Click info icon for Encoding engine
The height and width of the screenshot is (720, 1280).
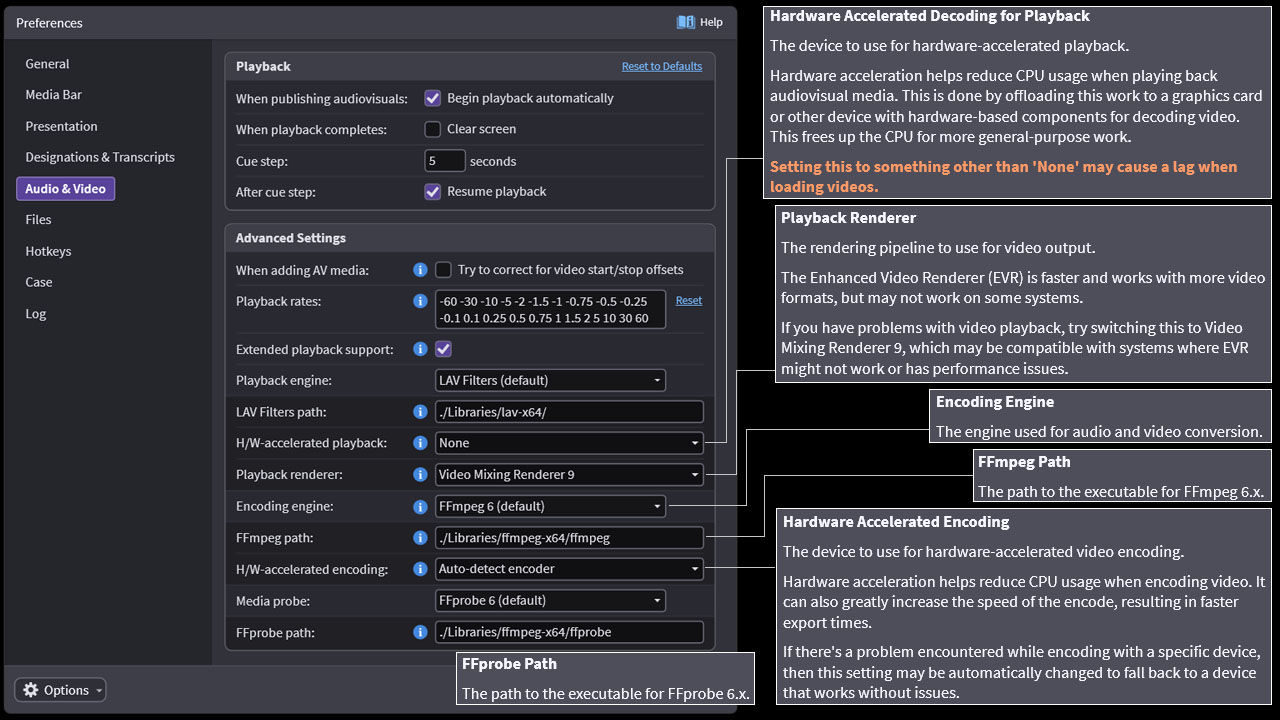(420, 506)
